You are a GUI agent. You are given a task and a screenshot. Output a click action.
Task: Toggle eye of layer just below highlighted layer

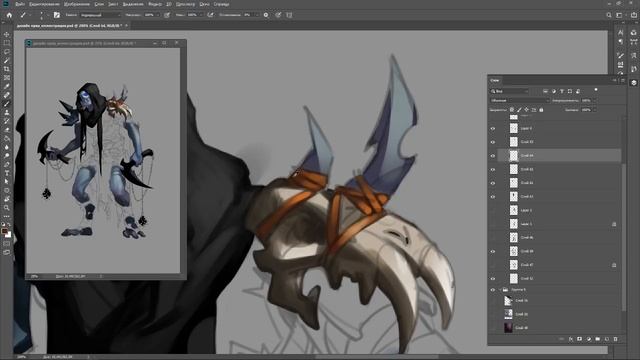[493, 169]
